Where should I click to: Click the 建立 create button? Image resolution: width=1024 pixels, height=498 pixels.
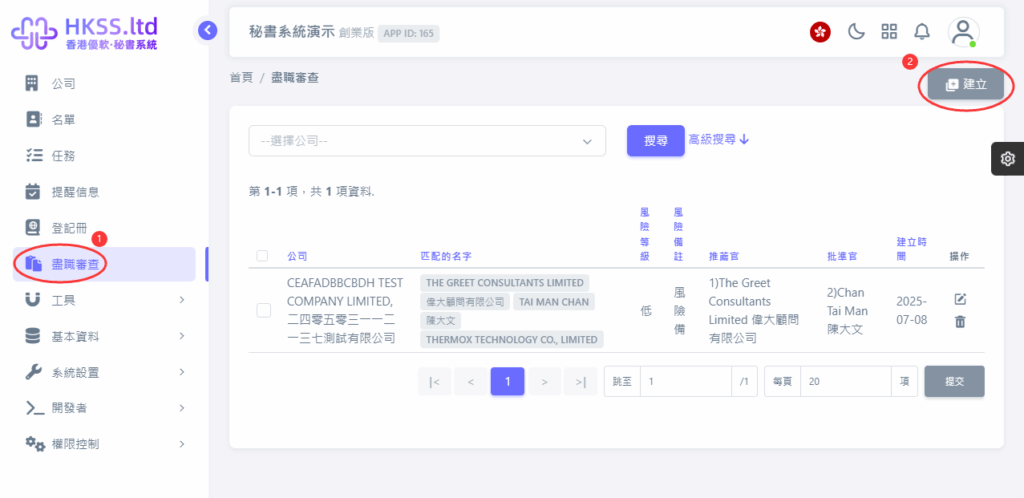966,85
